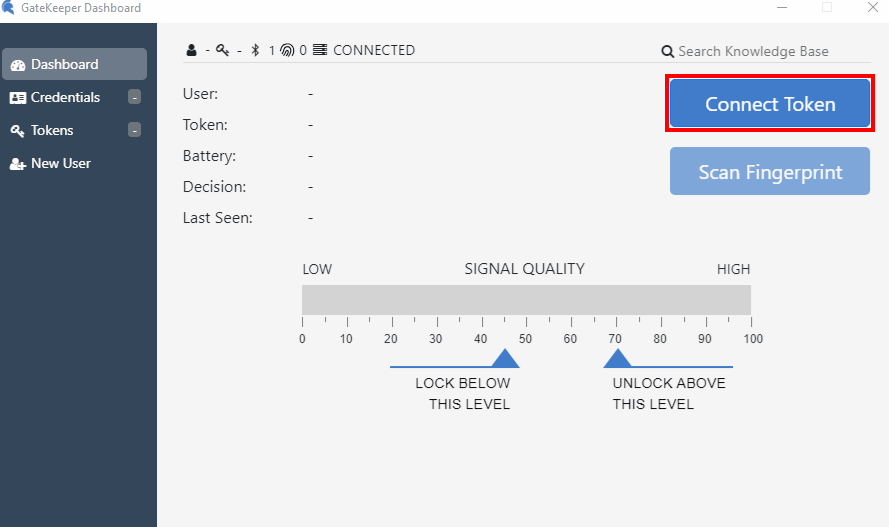Click the GateKeeper logo in title bar
The height and width of the screenshot is (527, 889).
9,8
